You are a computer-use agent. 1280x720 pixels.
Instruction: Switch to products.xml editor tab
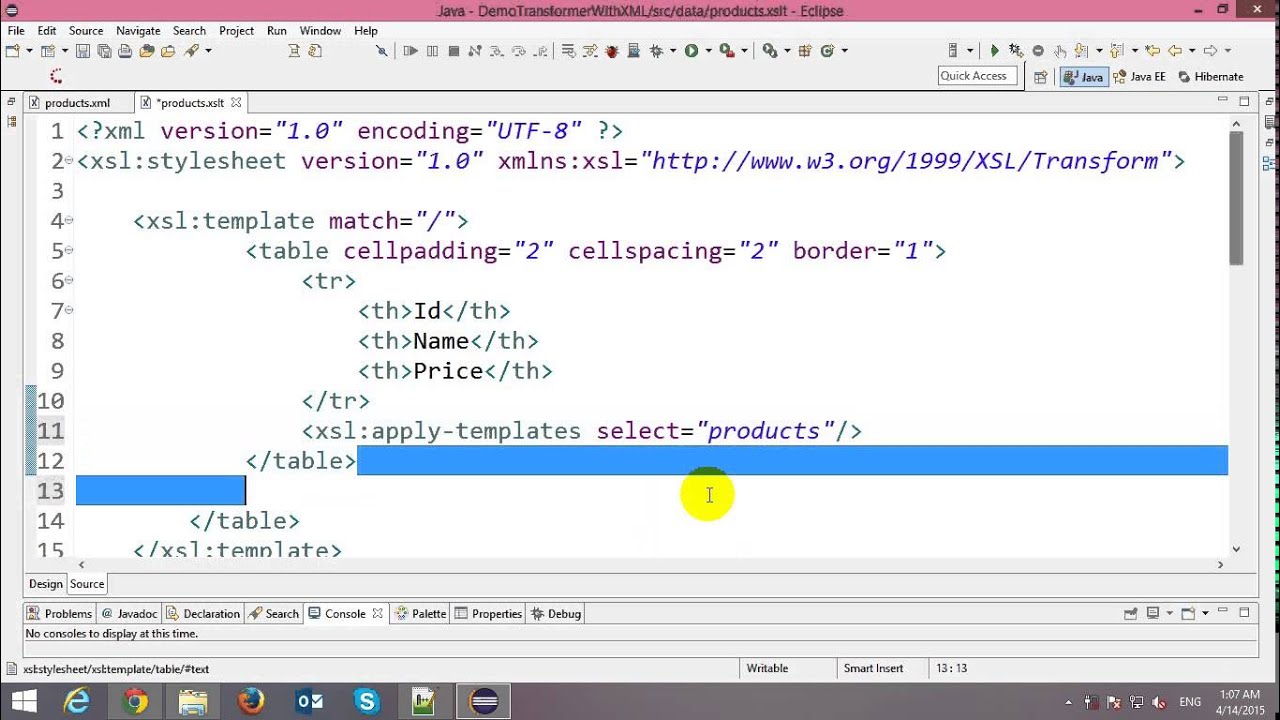77,102
